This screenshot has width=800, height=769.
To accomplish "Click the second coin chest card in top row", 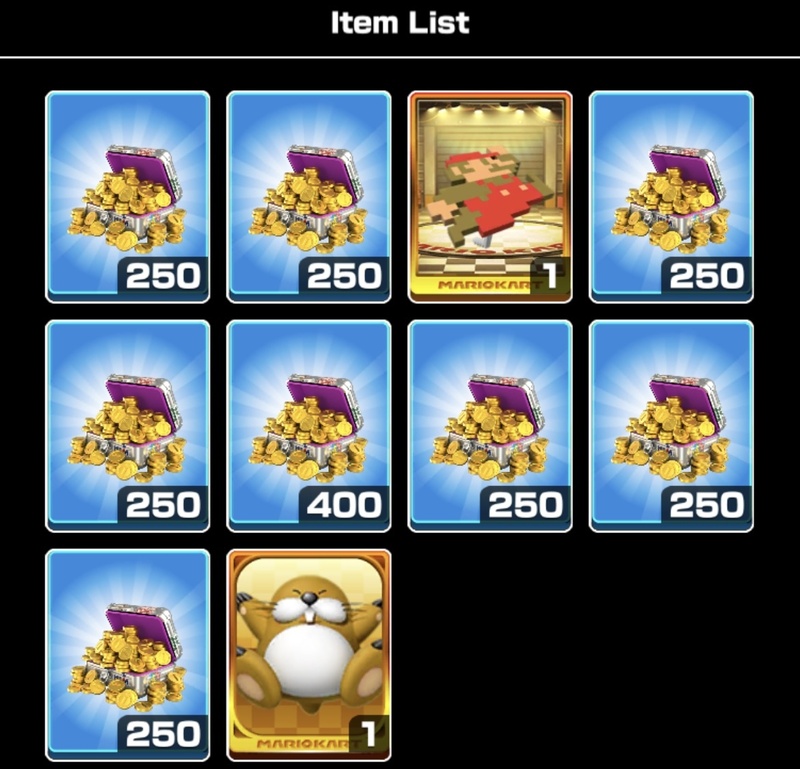I will click(309, 197).
